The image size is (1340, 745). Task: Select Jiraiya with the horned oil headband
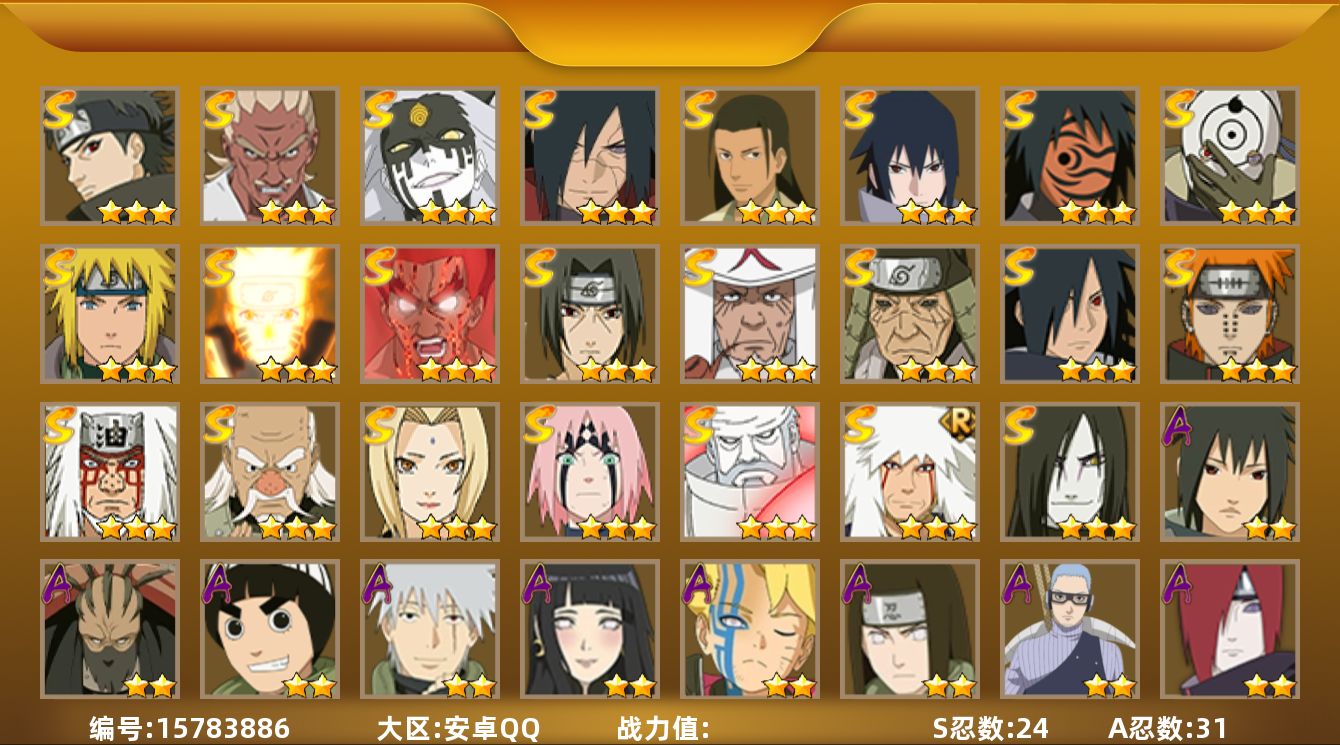(110, 471)
